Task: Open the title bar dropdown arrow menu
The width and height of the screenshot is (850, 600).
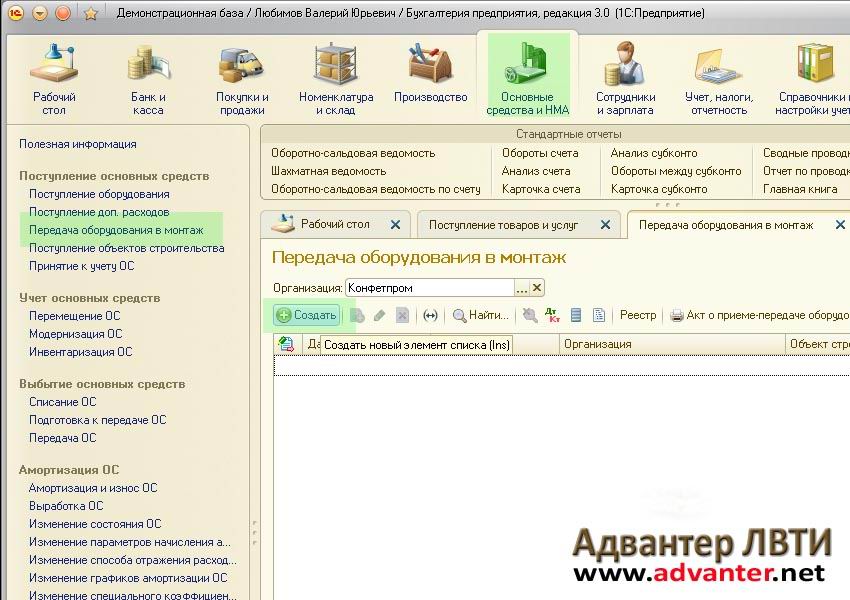Action: pyautogui.click(x=40, y=12)
